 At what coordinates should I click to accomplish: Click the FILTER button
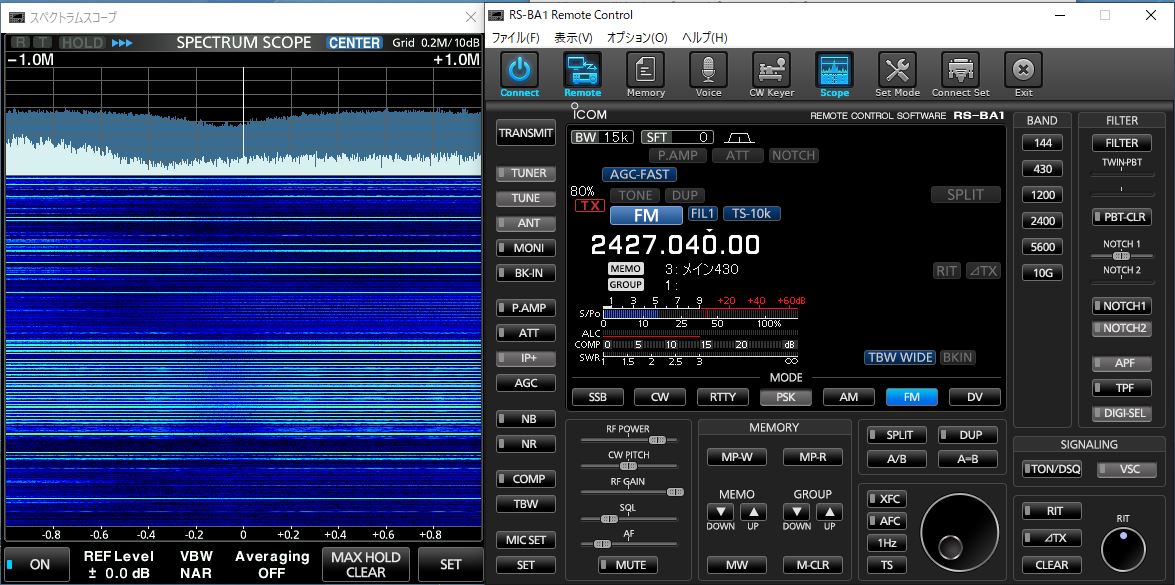(1122, 143)
